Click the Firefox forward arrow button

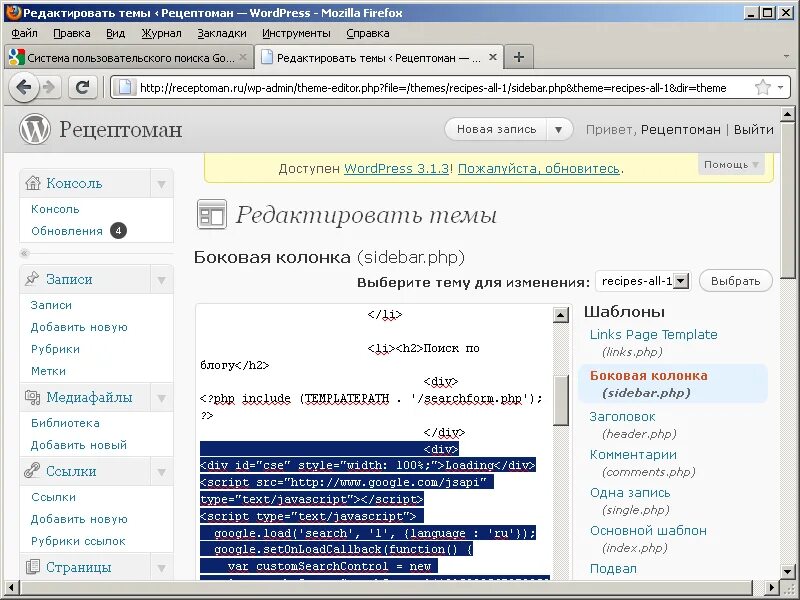pos(48,87)
